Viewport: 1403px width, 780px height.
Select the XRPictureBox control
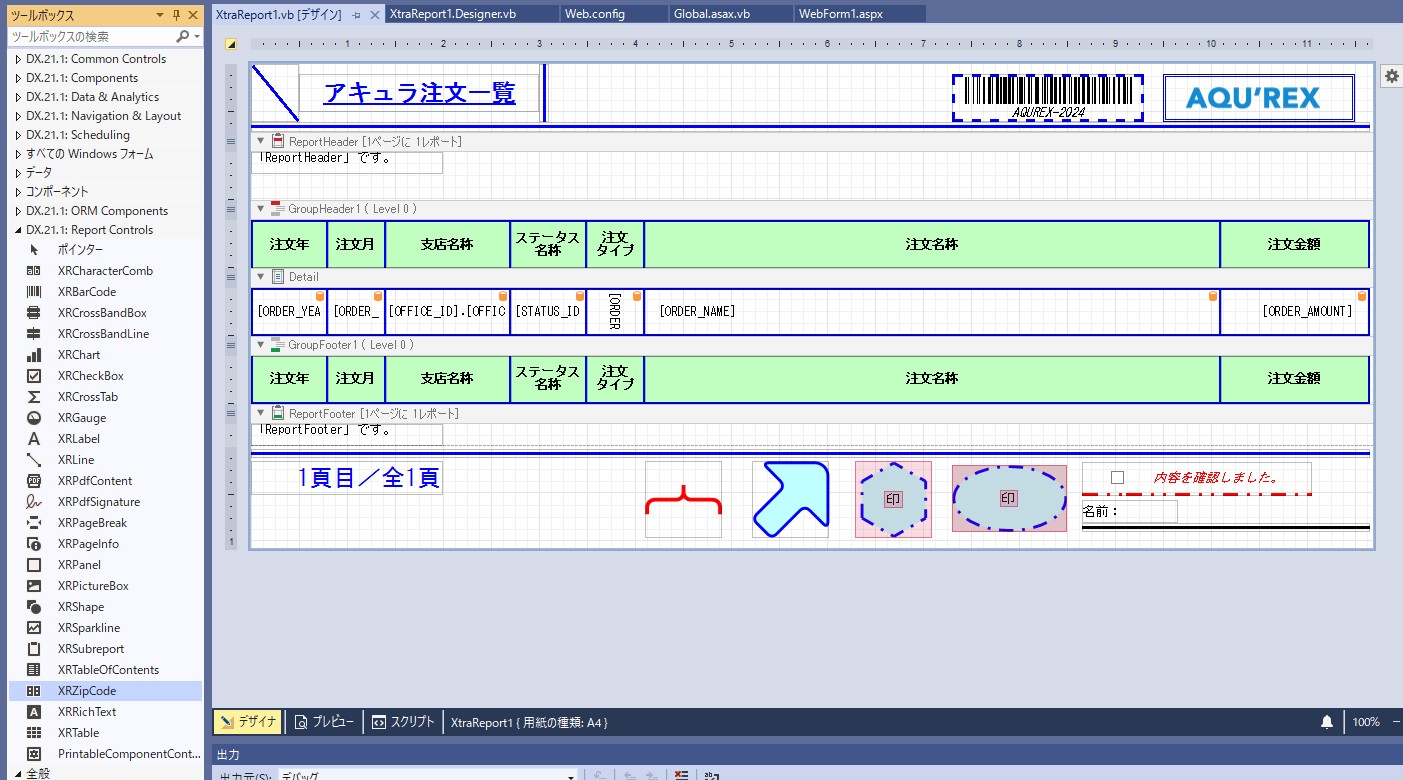click(92, 586)
